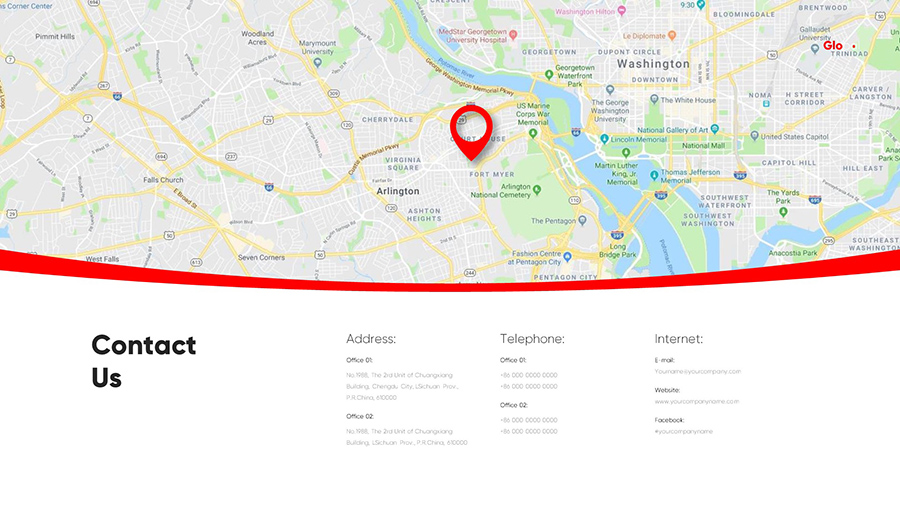Select Marymount University map marker
900x506 pixels.
[317, 63]
